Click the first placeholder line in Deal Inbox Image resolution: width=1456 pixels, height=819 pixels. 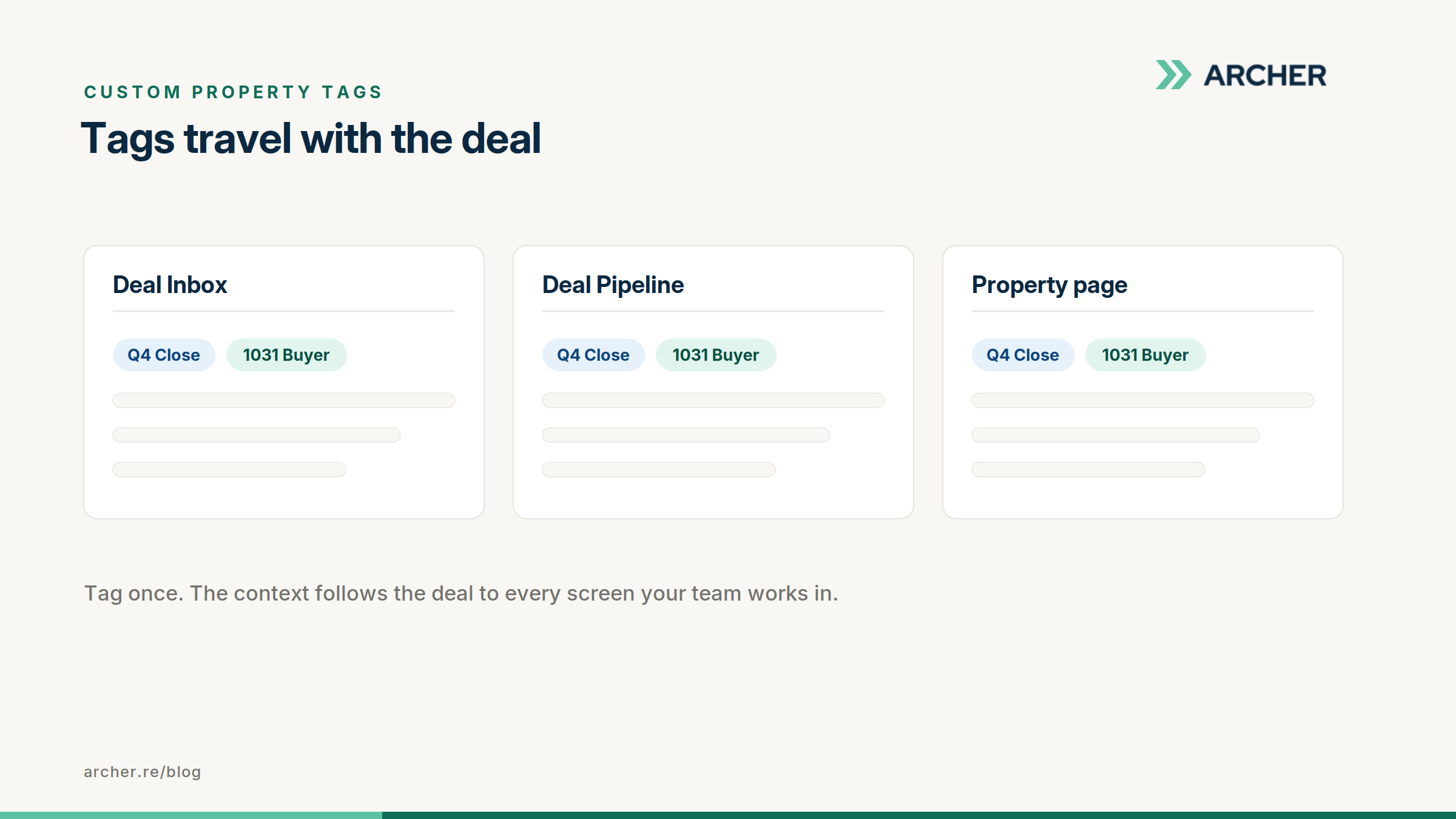click(284, 400)
